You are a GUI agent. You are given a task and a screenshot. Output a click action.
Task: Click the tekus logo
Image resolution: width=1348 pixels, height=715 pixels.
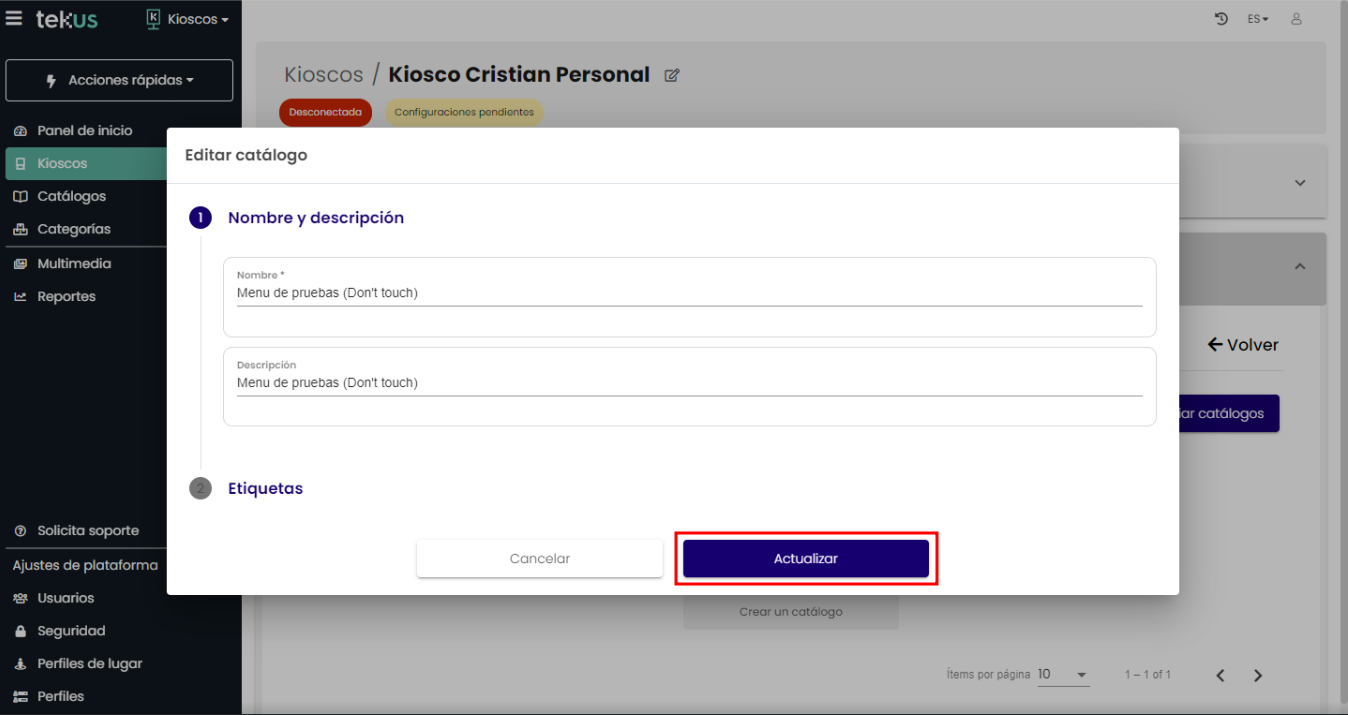coord(67,19)
